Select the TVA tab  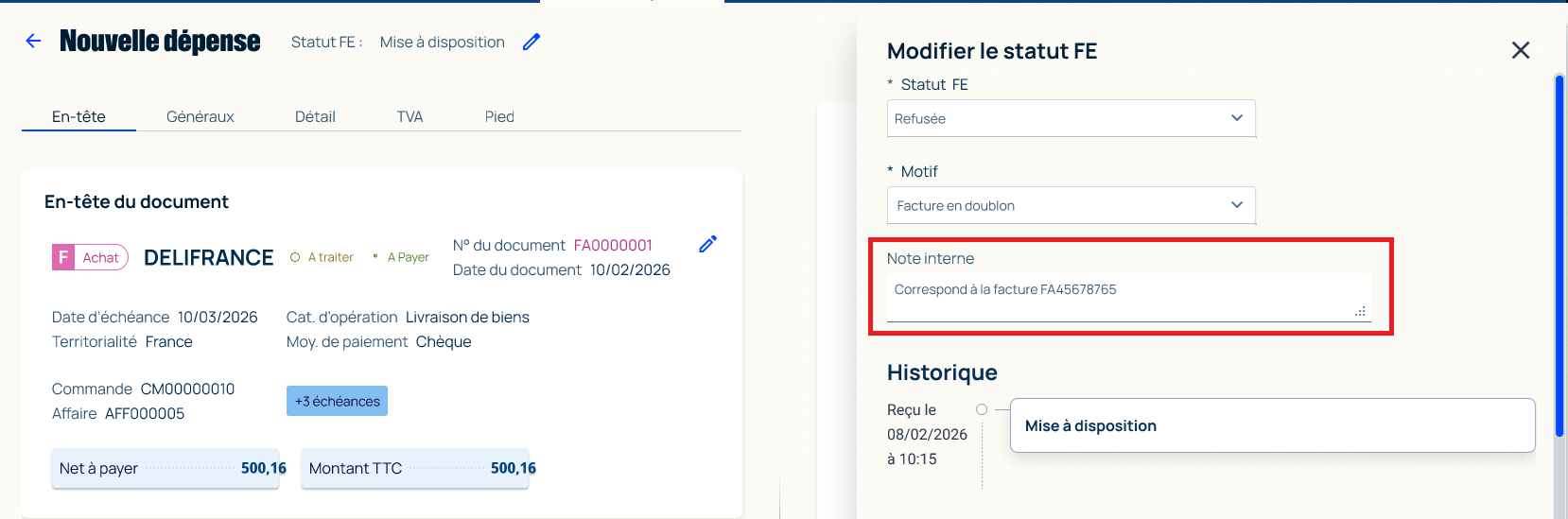click(x=409, y=116)
